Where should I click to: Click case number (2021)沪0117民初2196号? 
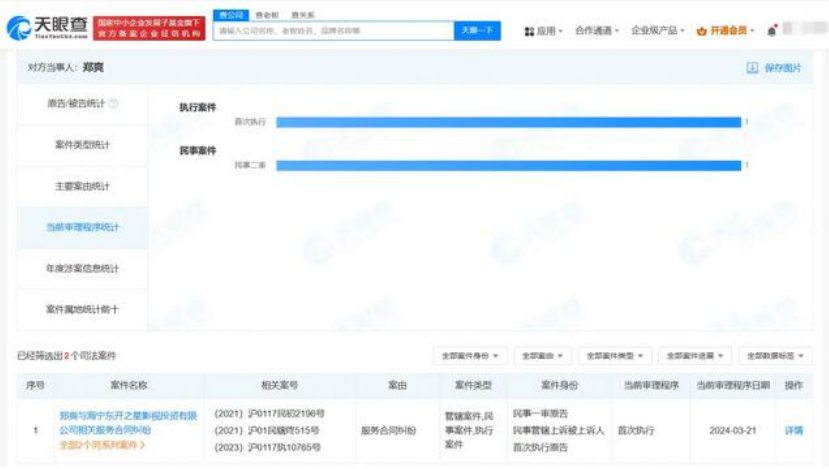(270, 413)
